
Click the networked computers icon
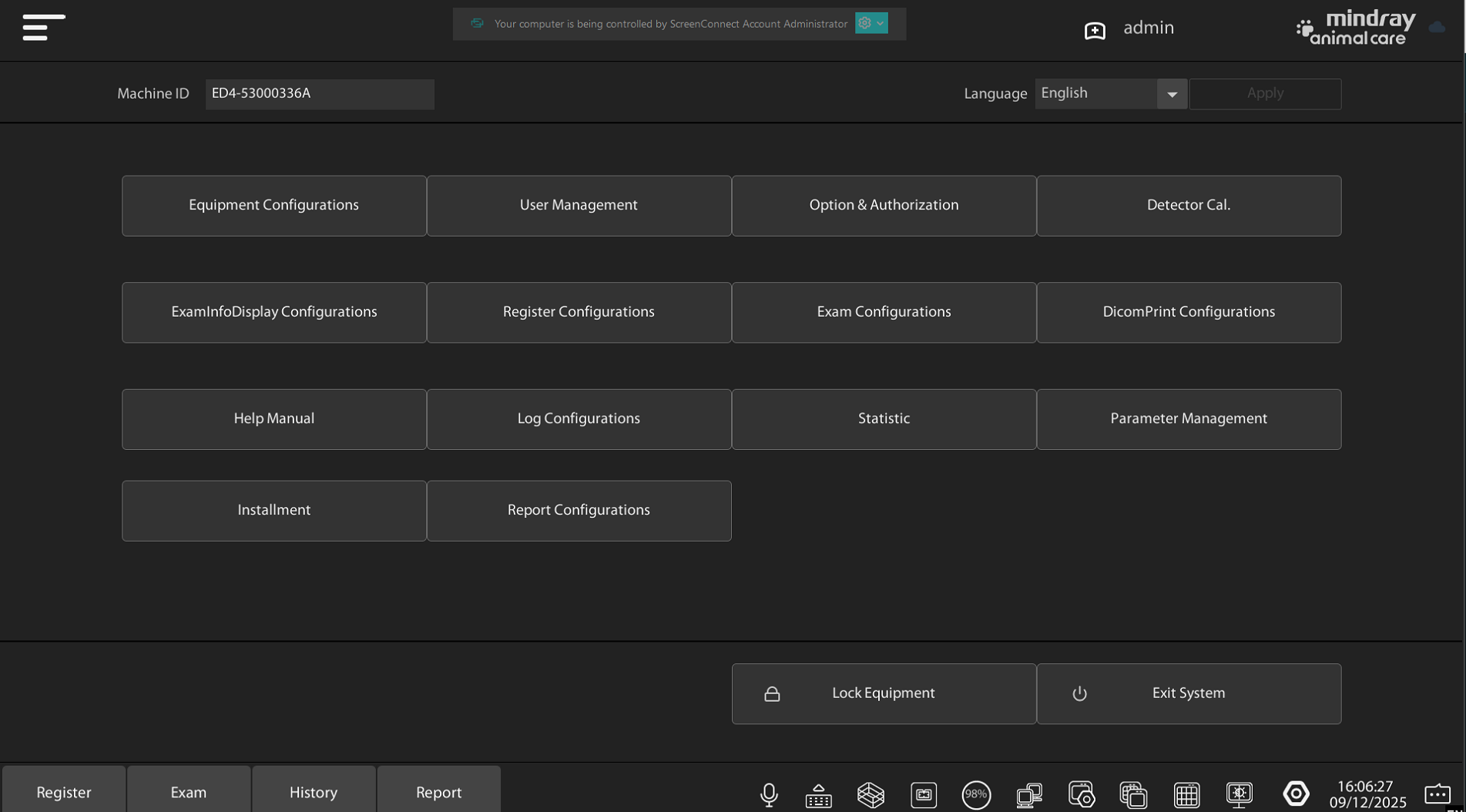(x=1029, y=795)
